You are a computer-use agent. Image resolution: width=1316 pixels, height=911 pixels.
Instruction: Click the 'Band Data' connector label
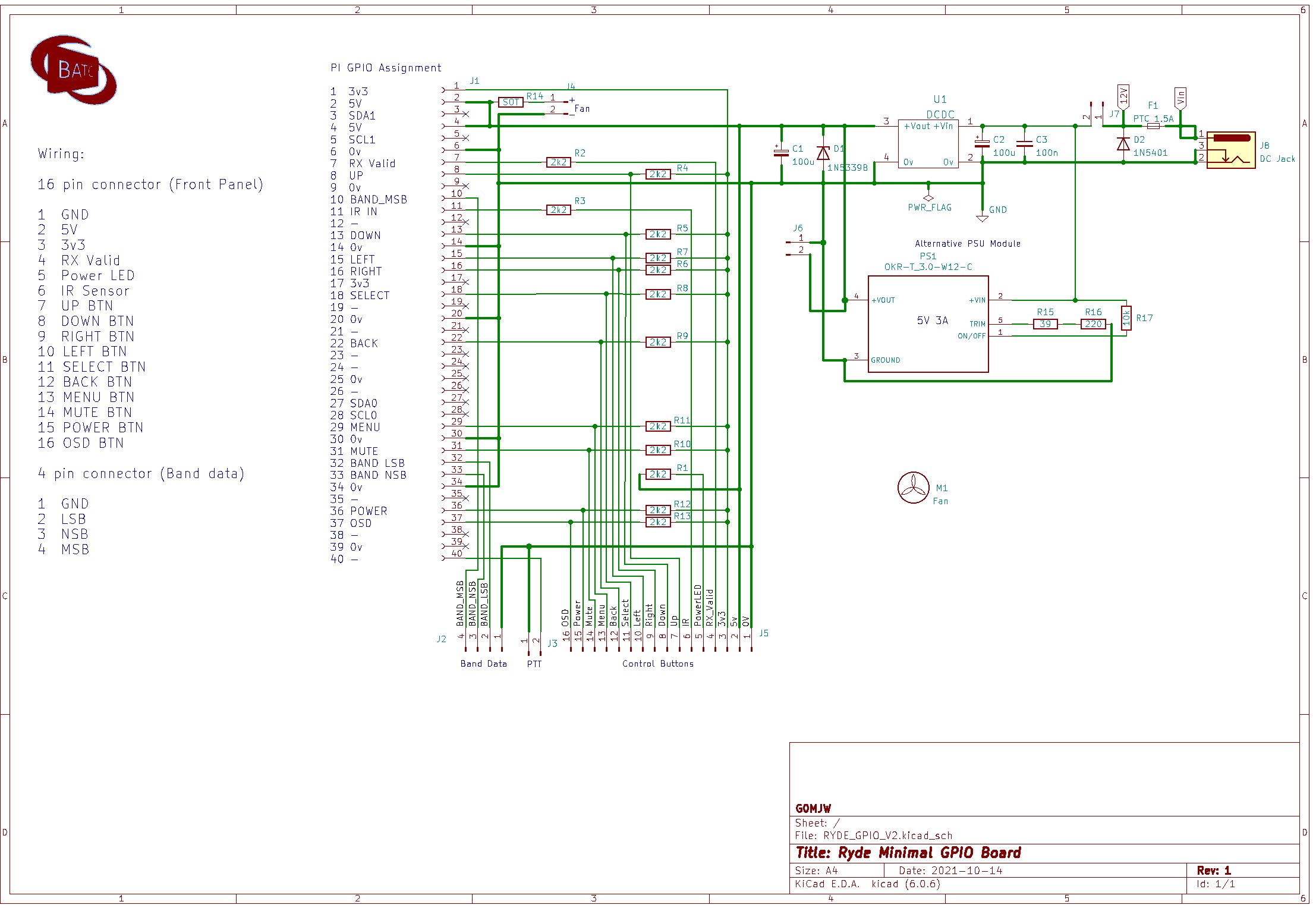point(484,664)
